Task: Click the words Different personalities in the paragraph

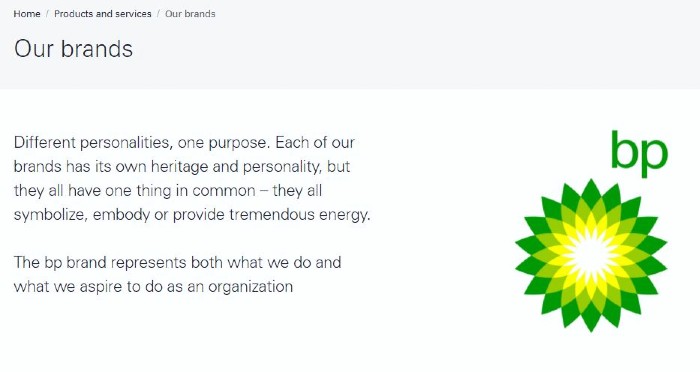Action: pyautogui.click(x=92, y=142)
